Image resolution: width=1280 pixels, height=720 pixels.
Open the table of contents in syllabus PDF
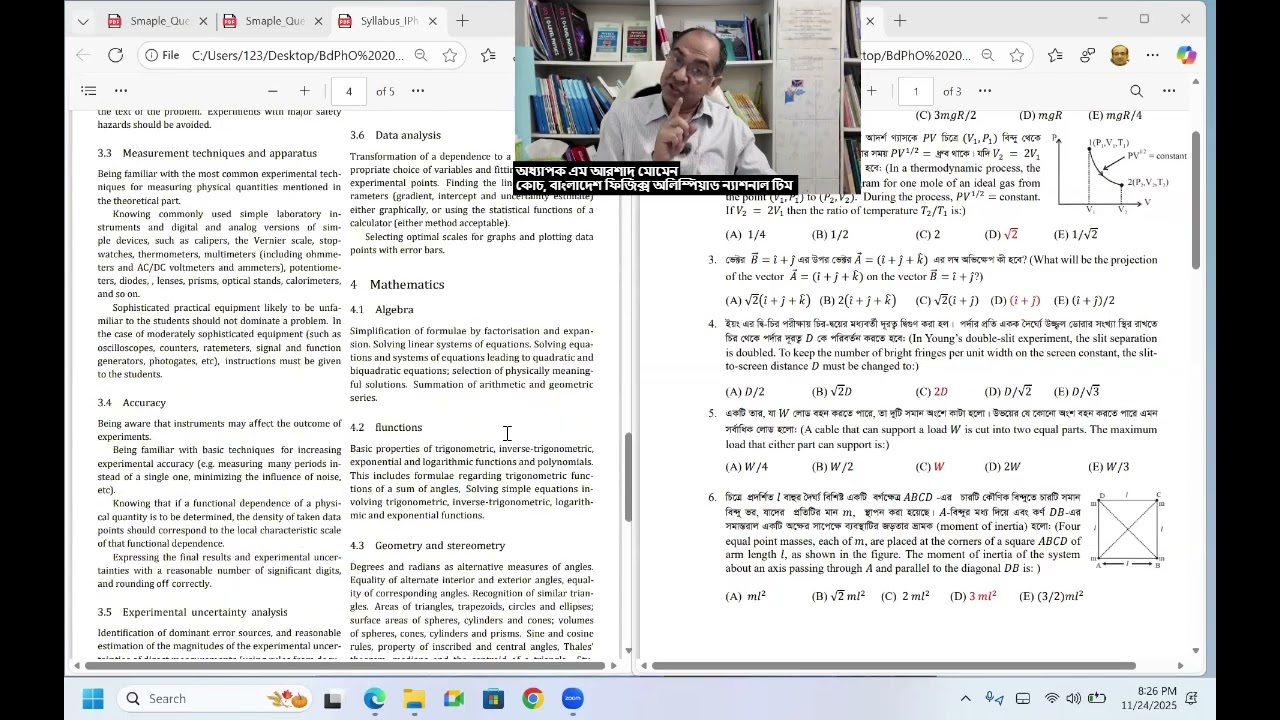(89, 91)
